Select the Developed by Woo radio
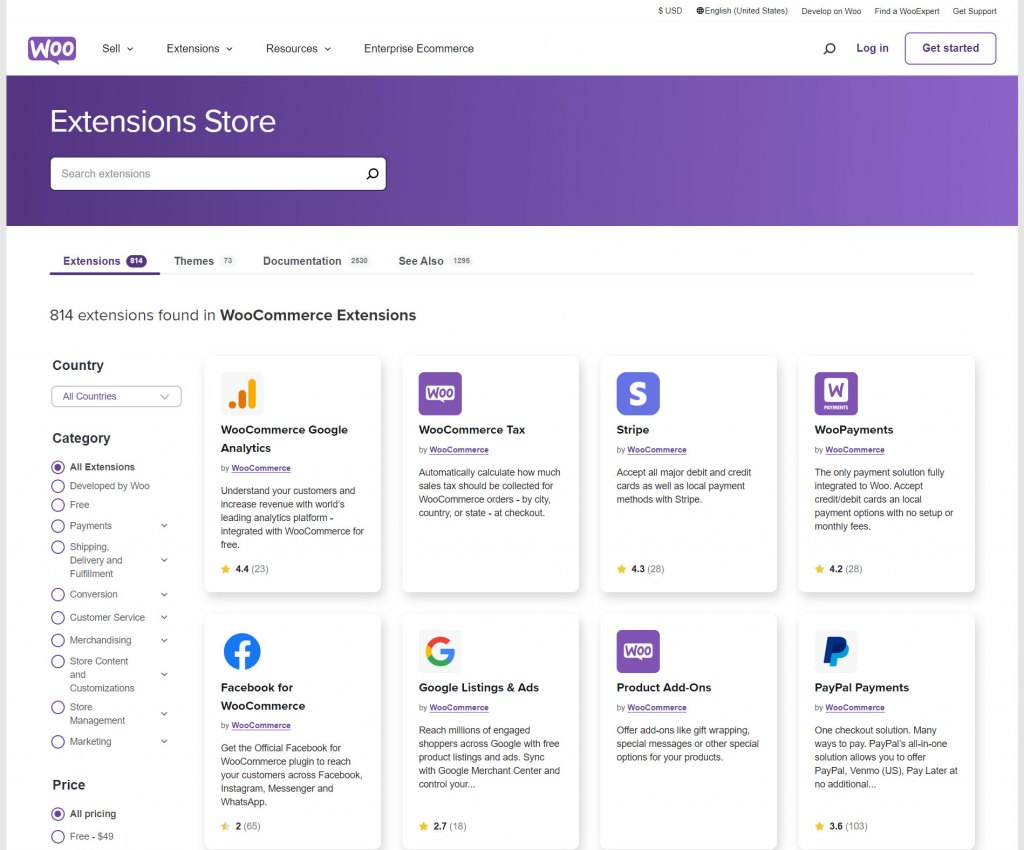 (x=58, y=486)
